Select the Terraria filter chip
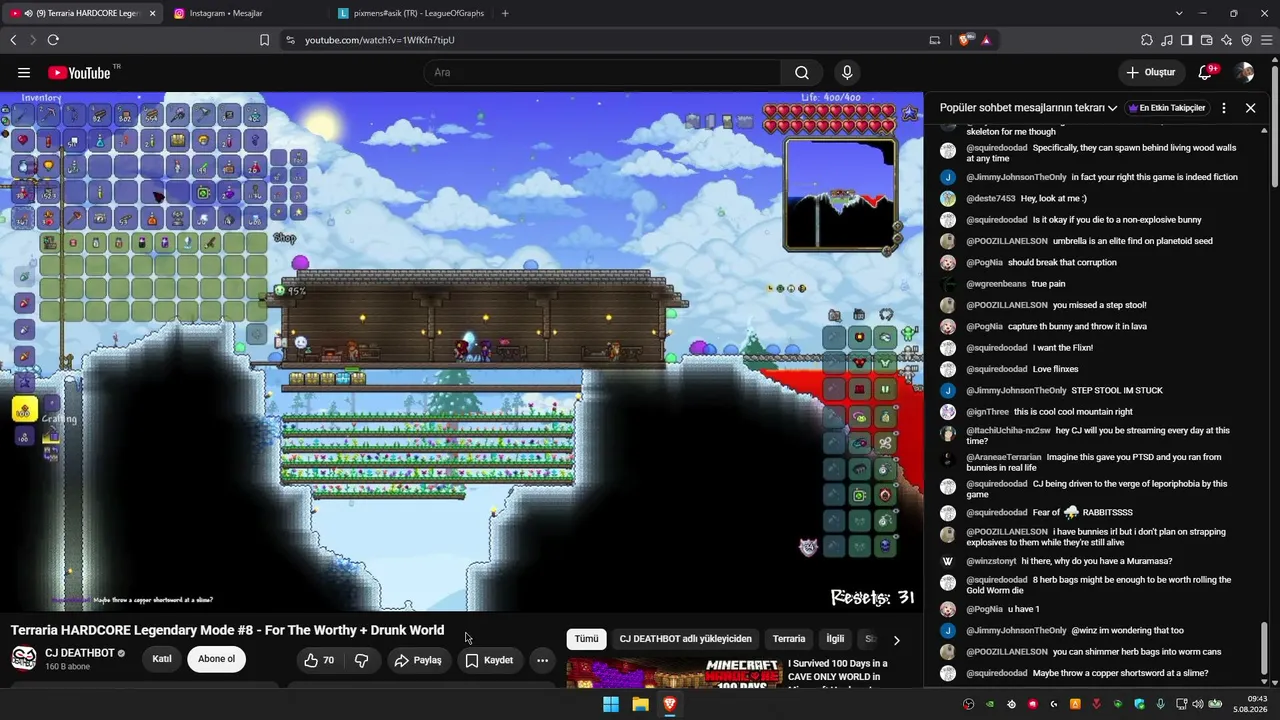 789,639
